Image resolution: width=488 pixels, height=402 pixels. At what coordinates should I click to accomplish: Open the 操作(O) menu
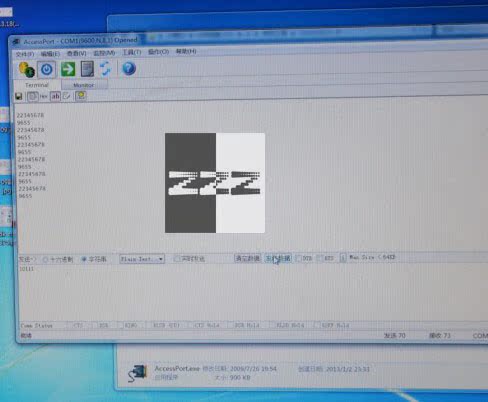pyautogui.click(x=158, y=52)
